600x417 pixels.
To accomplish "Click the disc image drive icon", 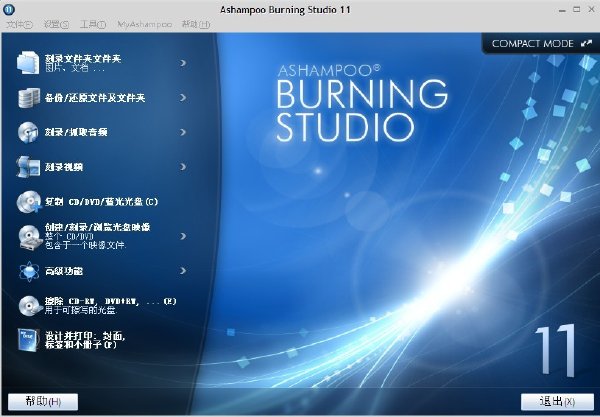I will [31, 237].
